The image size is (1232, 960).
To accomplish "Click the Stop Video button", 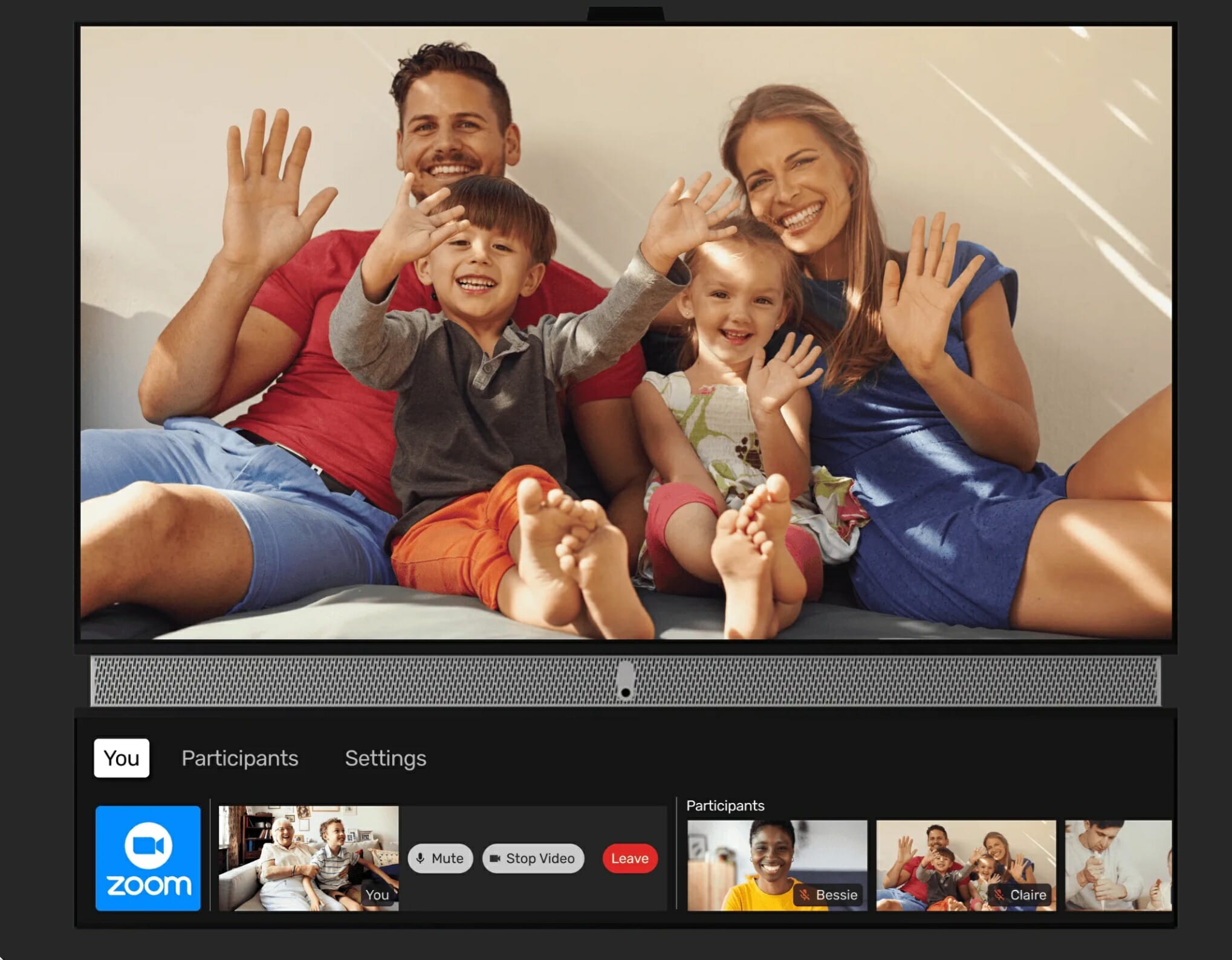I will (533, 858).
